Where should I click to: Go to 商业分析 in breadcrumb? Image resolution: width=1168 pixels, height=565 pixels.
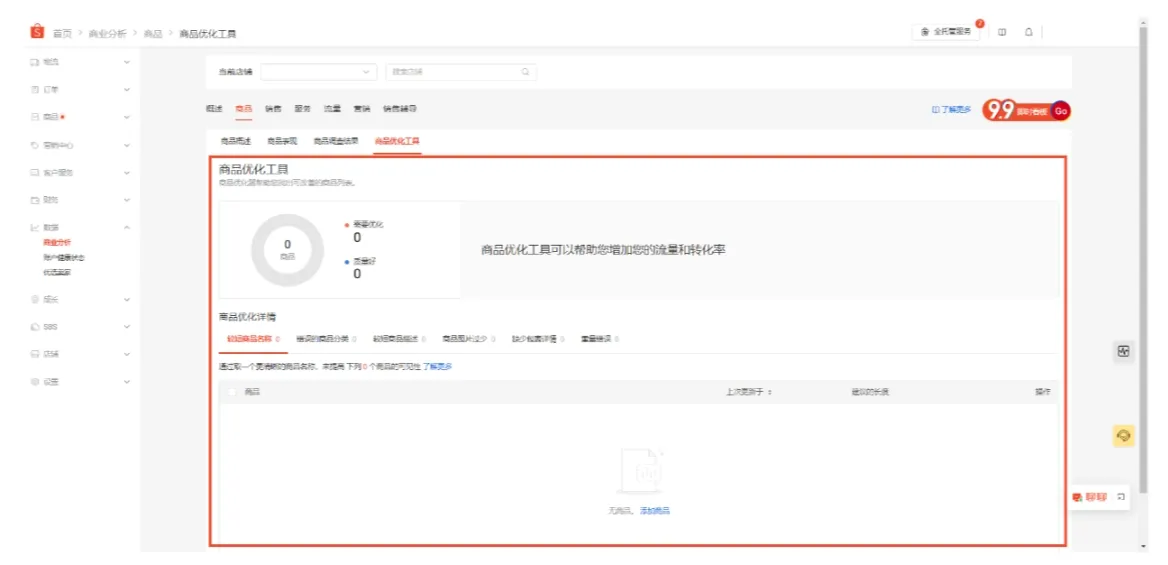(107, 34)
